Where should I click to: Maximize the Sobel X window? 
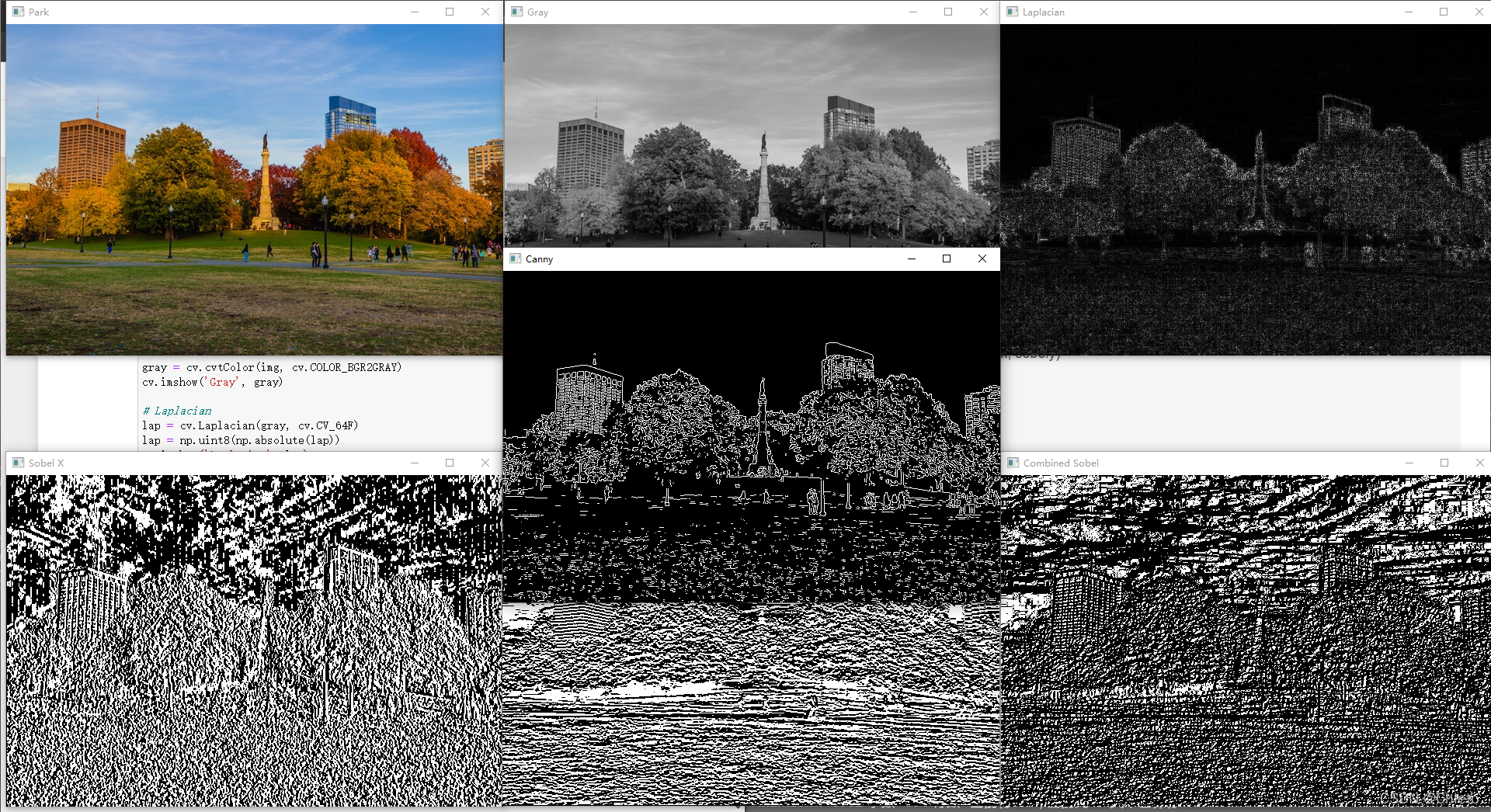(450, 463)
